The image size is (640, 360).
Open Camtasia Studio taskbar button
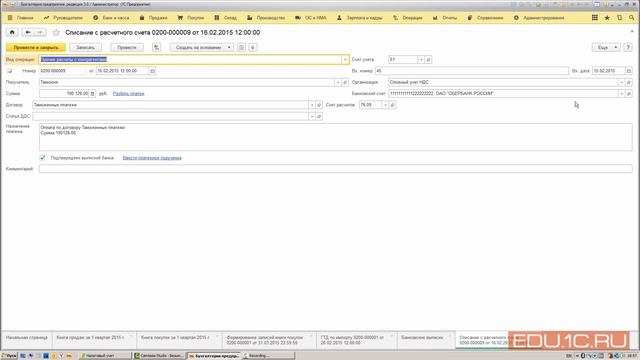point(159,356)
